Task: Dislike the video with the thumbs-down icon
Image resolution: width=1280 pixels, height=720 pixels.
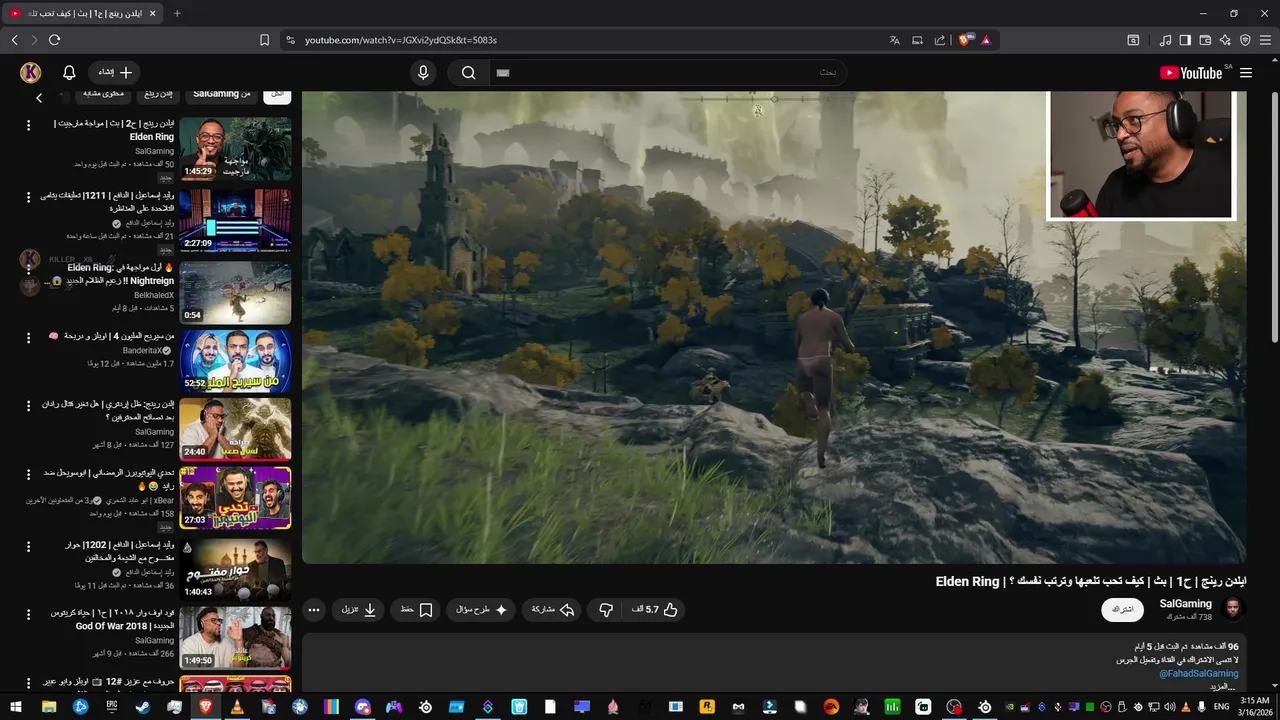Action: coord(606,609)
